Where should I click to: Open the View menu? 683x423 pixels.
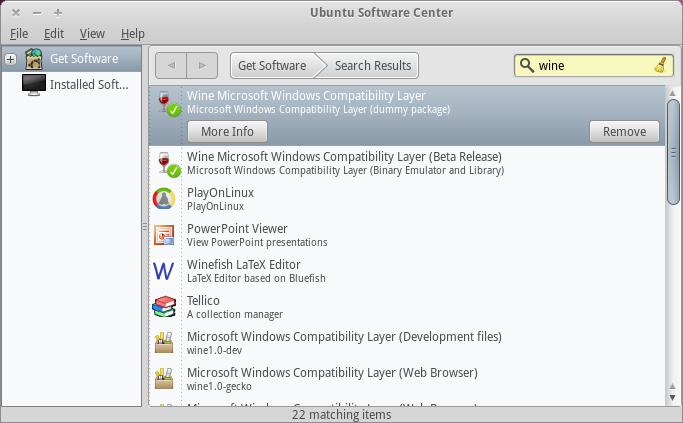click(92, 34)
